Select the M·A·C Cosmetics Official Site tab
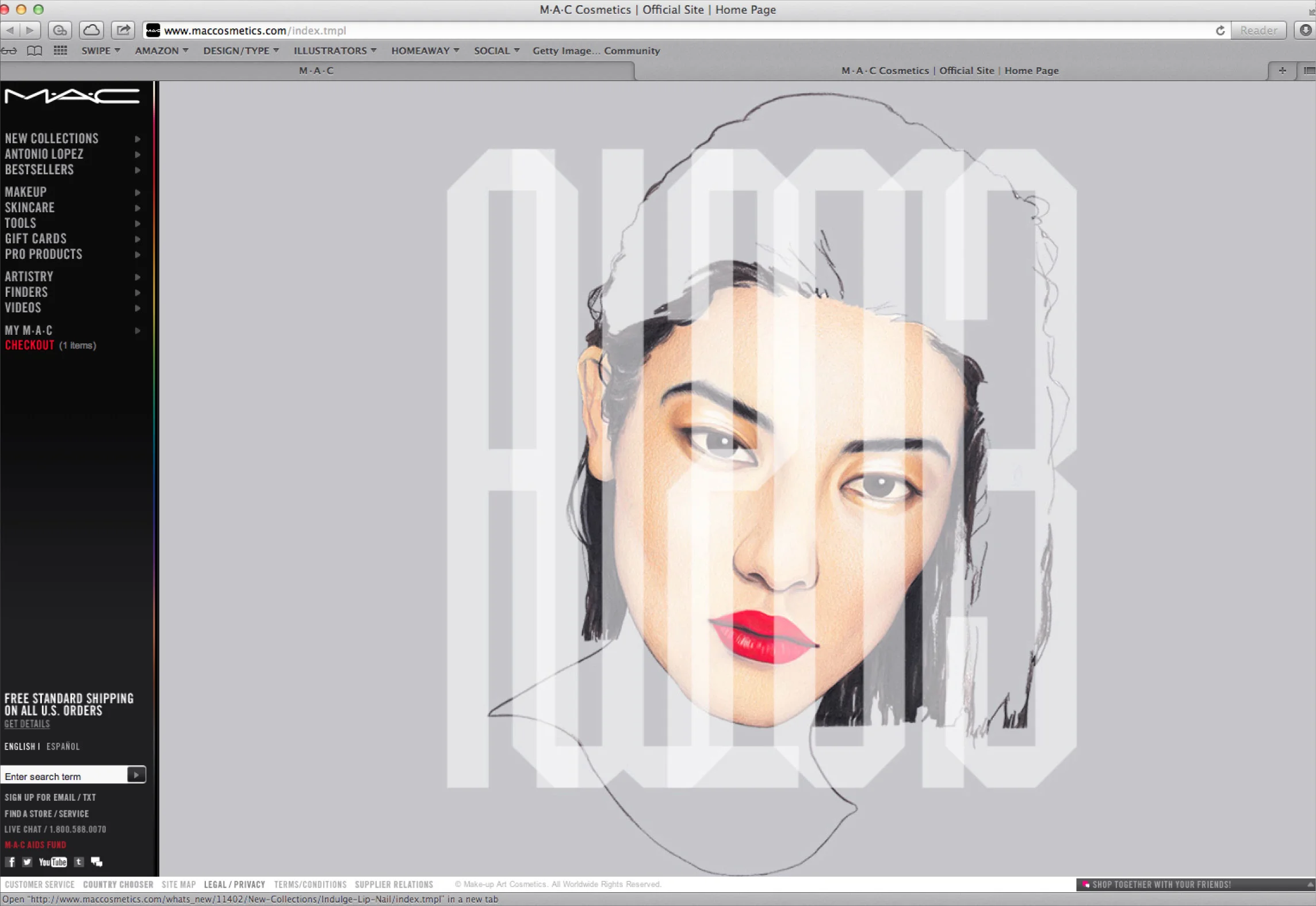This screenshot has width=1316, height=906. pyautogui.click(x=950, y=71)
